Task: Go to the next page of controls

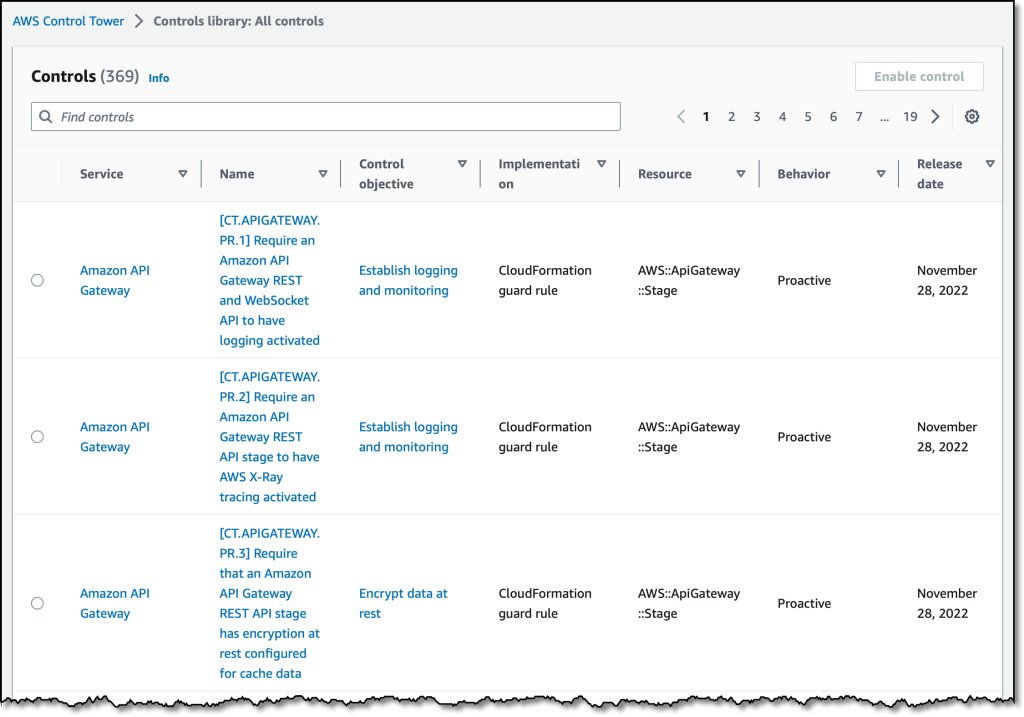Action: coord(935,117)
